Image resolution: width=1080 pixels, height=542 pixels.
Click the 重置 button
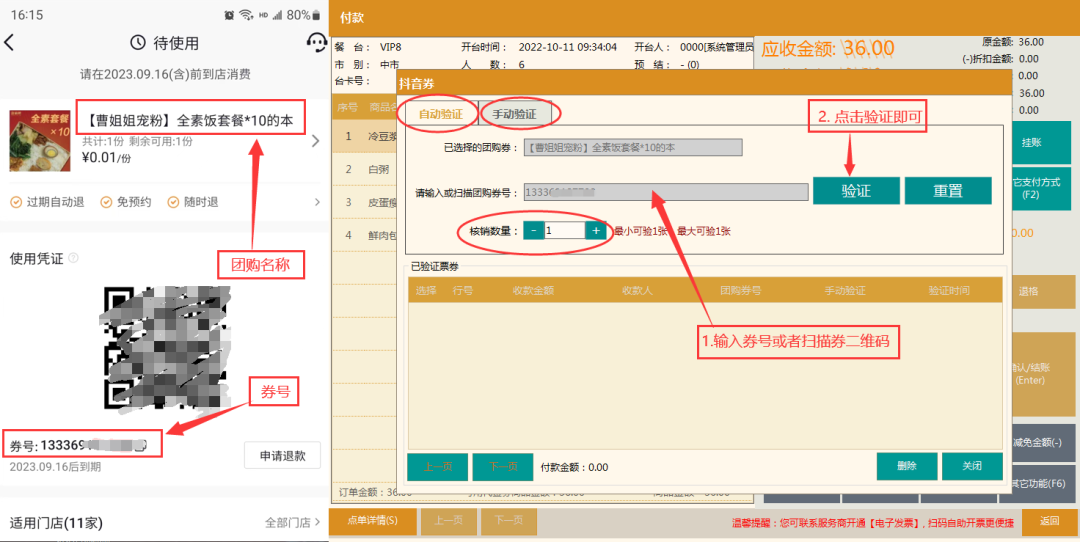(x=947, y=190)
